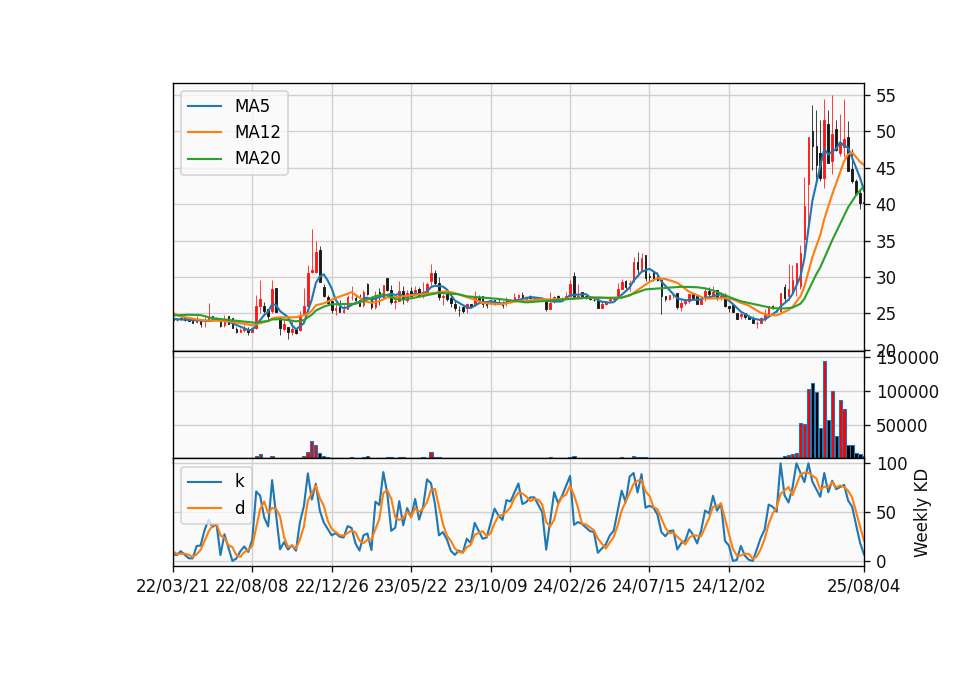Click the MA20 legend label
960x690 pixels.
pyautogui.click(x=257, y=159)
